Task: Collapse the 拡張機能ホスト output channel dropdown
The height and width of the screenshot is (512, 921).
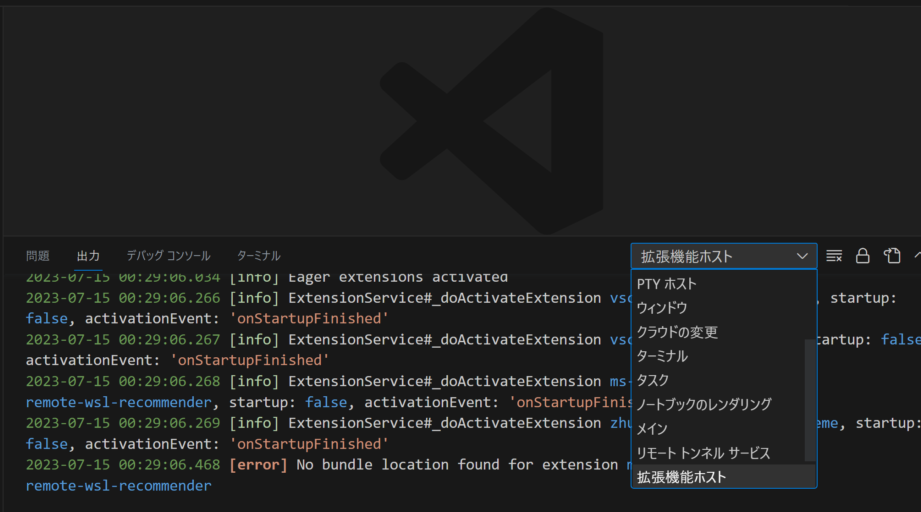Action: click(723, 256)
